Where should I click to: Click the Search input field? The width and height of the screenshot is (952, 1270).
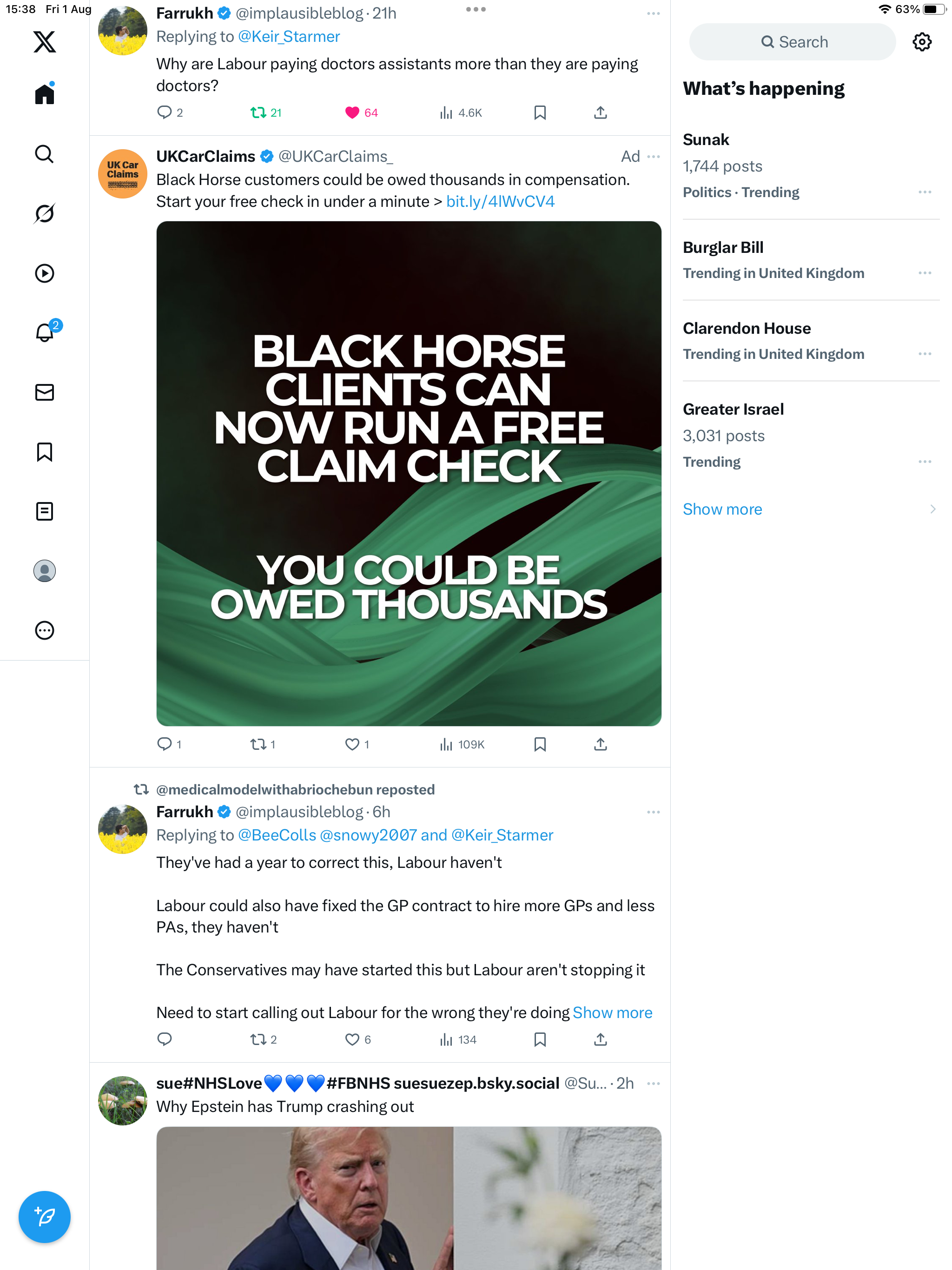[793, 42]
